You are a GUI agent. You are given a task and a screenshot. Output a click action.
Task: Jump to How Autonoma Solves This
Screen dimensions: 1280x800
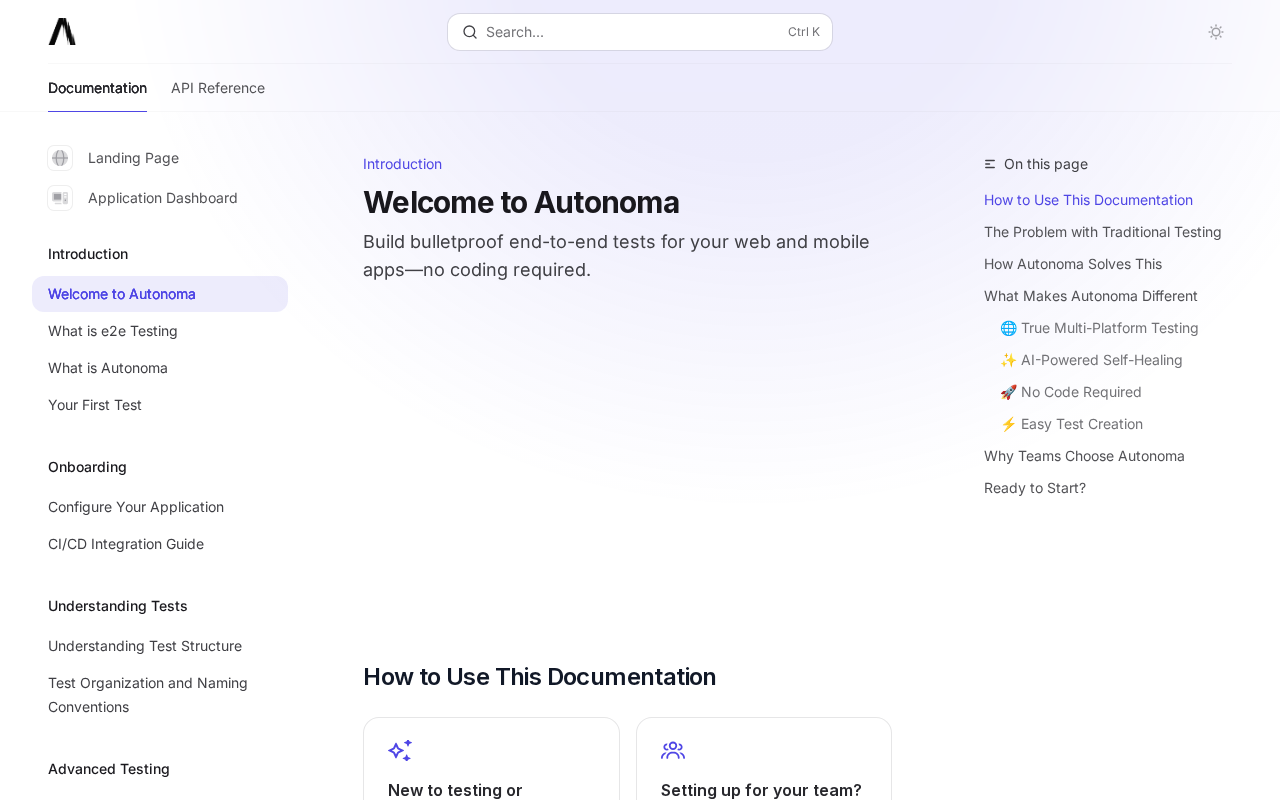(1073, 264)
